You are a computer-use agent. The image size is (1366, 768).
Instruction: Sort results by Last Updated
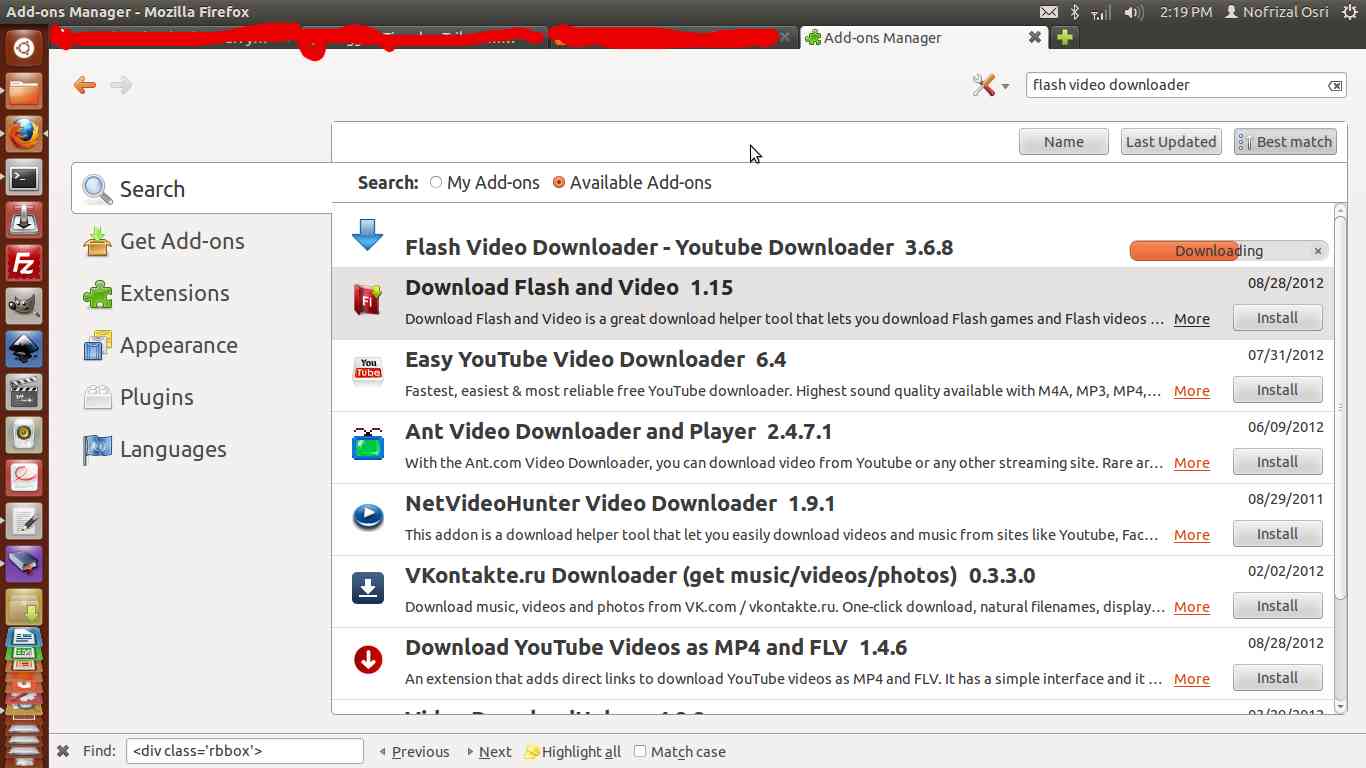1171,142
